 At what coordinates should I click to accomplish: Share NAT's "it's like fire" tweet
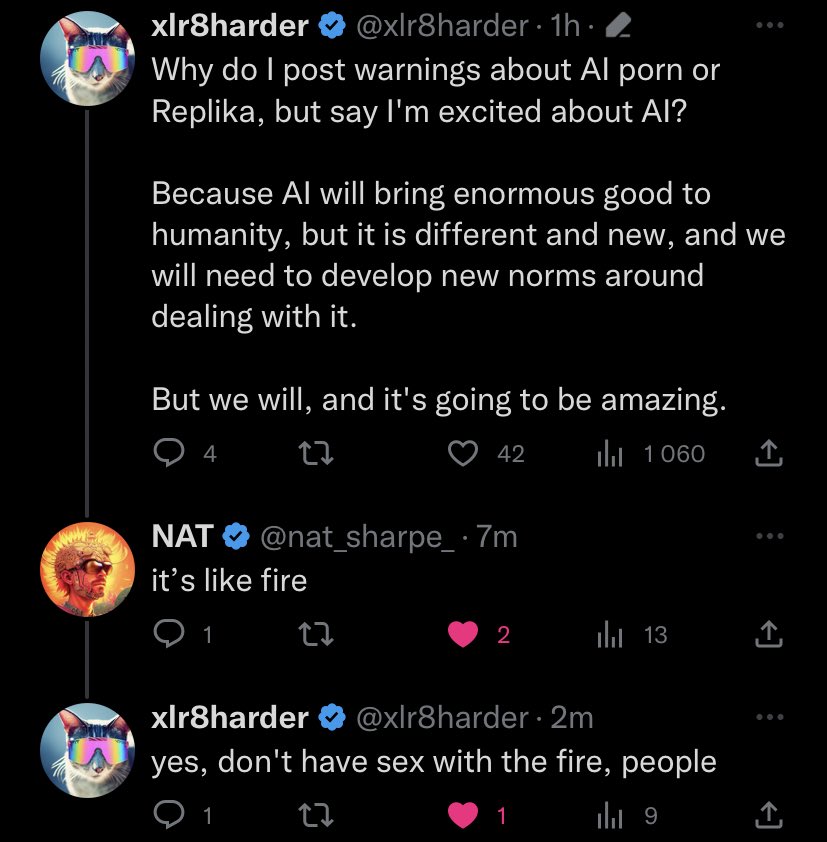point(766,635)
